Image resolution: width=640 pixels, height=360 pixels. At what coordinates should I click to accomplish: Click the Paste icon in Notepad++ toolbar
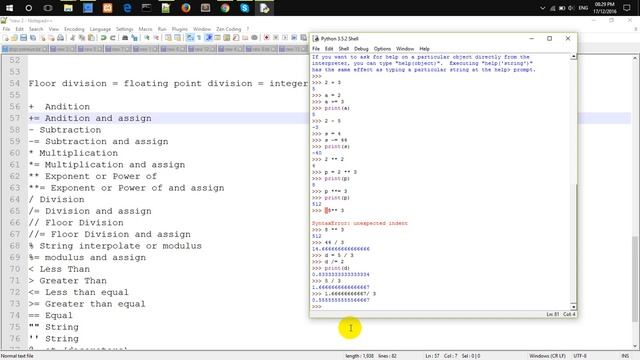pyautogui.click(x=91, y=38)
